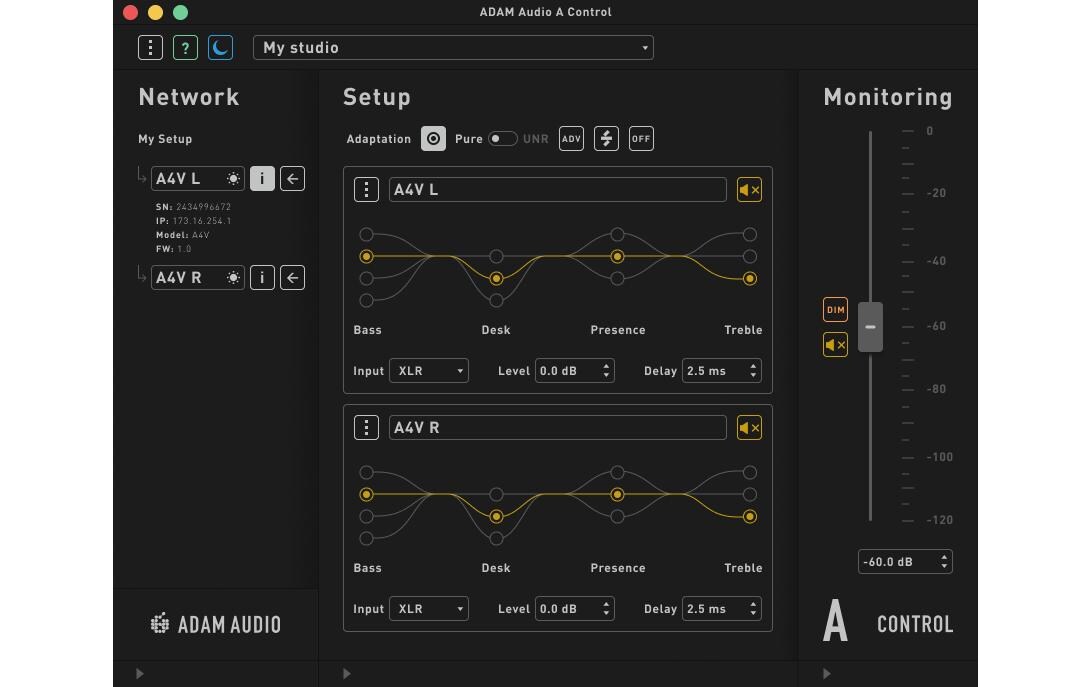Toggle the Pure/UNR voicing switch

pos(502,139)
